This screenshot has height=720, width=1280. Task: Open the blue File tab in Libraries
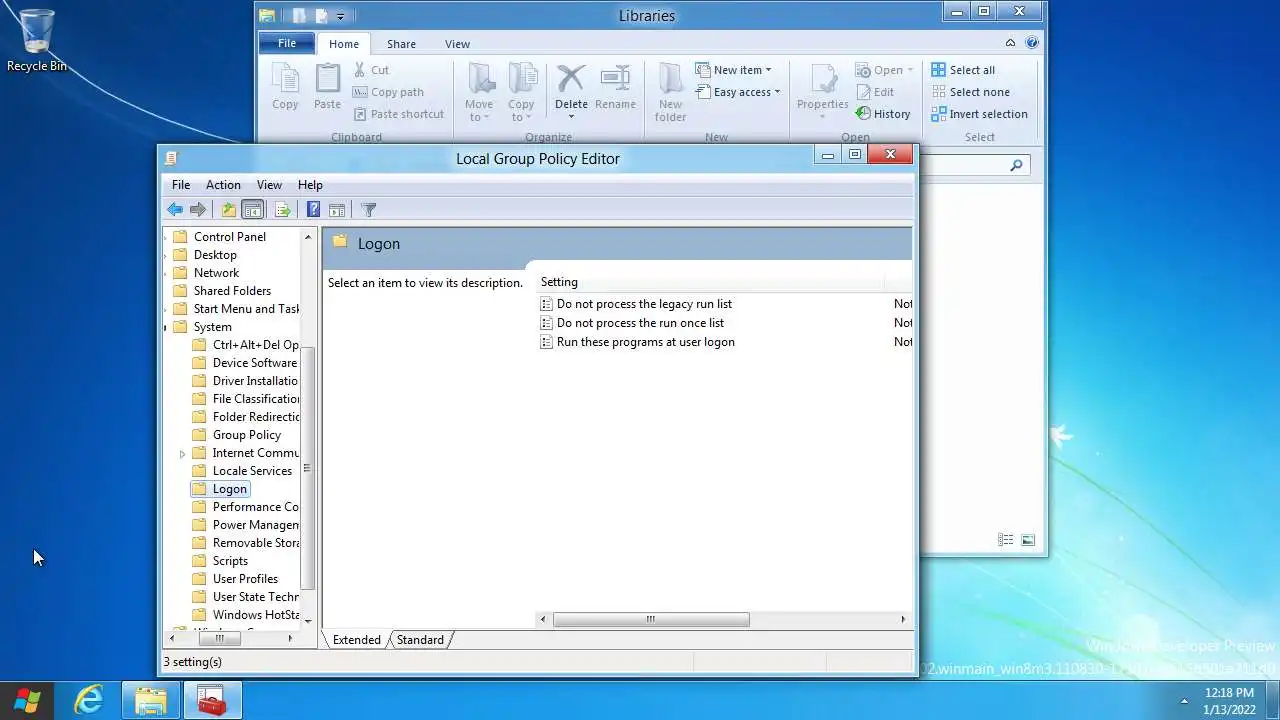(287, 44)
